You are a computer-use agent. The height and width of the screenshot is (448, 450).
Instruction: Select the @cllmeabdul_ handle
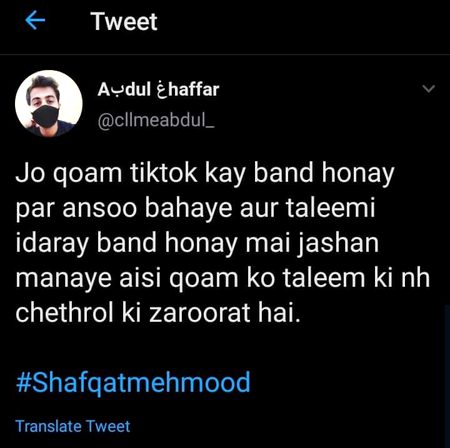point(156,120)
